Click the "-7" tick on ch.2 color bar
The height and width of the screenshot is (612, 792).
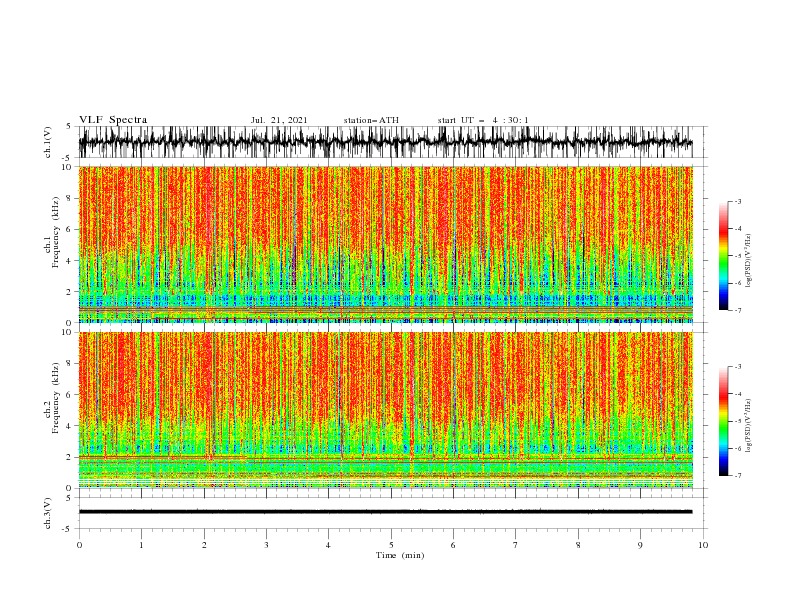tap(737, 475)
